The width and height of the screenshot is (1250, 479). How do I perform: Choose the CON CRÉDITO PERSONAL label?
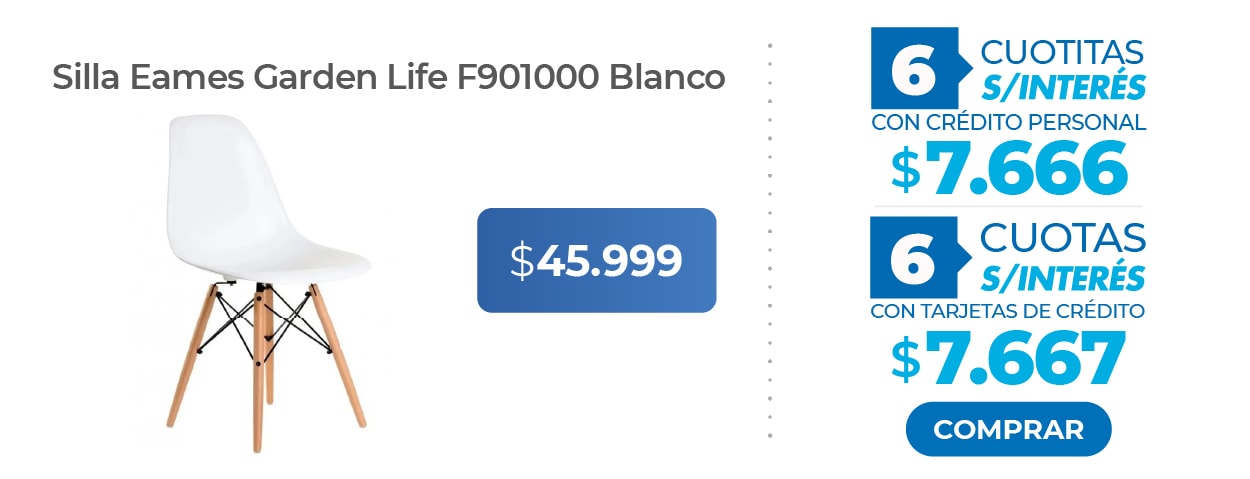tap(1008, 123)
